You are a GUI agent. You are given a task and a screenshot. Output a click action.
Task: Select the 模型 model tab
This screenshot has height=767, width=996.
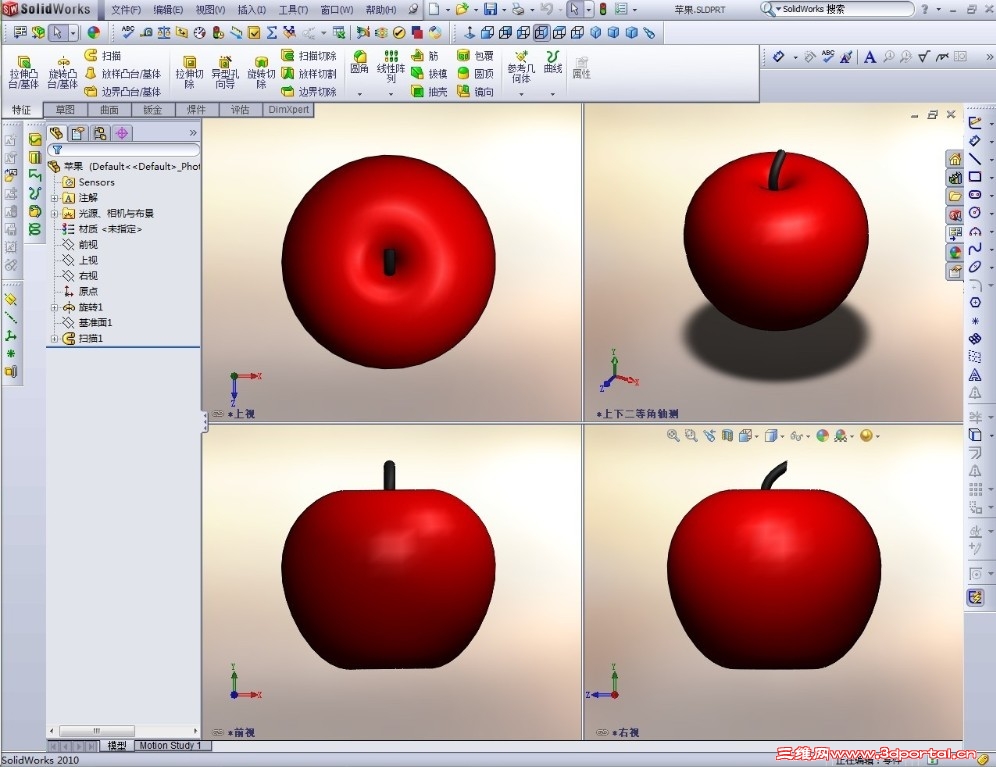pos(116,745)
